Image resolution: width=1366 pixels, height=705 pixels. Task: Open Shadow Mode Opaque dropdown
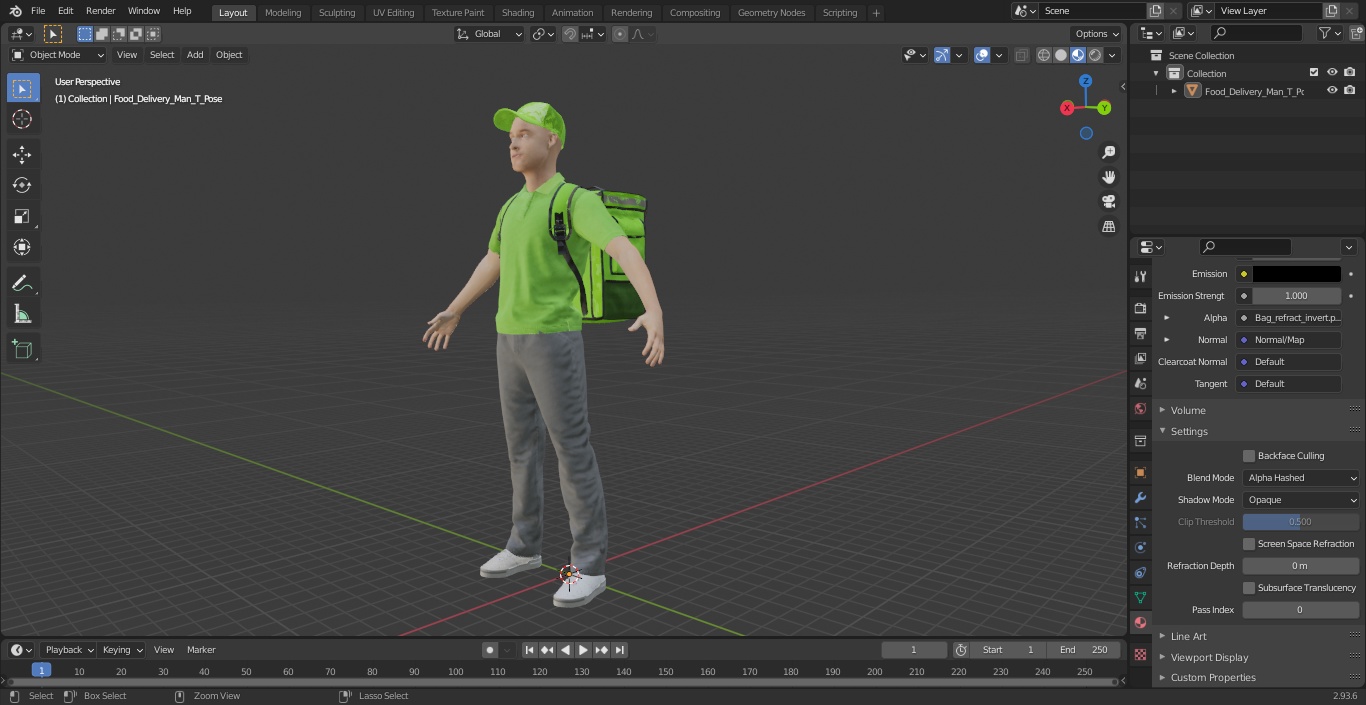(1301, 500)
